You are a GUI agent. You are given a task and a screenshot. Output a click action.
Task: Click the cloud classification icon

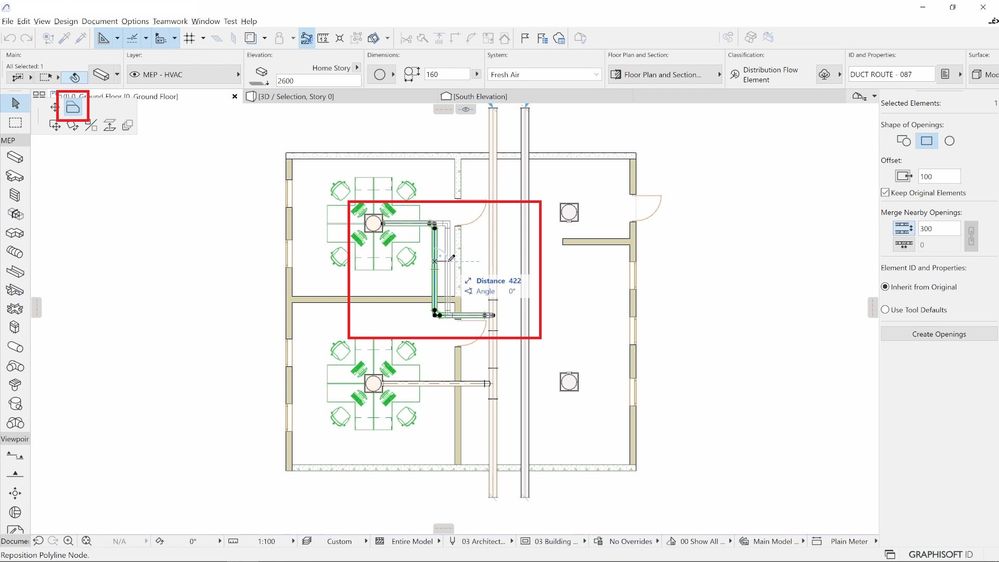pos(824,75)
